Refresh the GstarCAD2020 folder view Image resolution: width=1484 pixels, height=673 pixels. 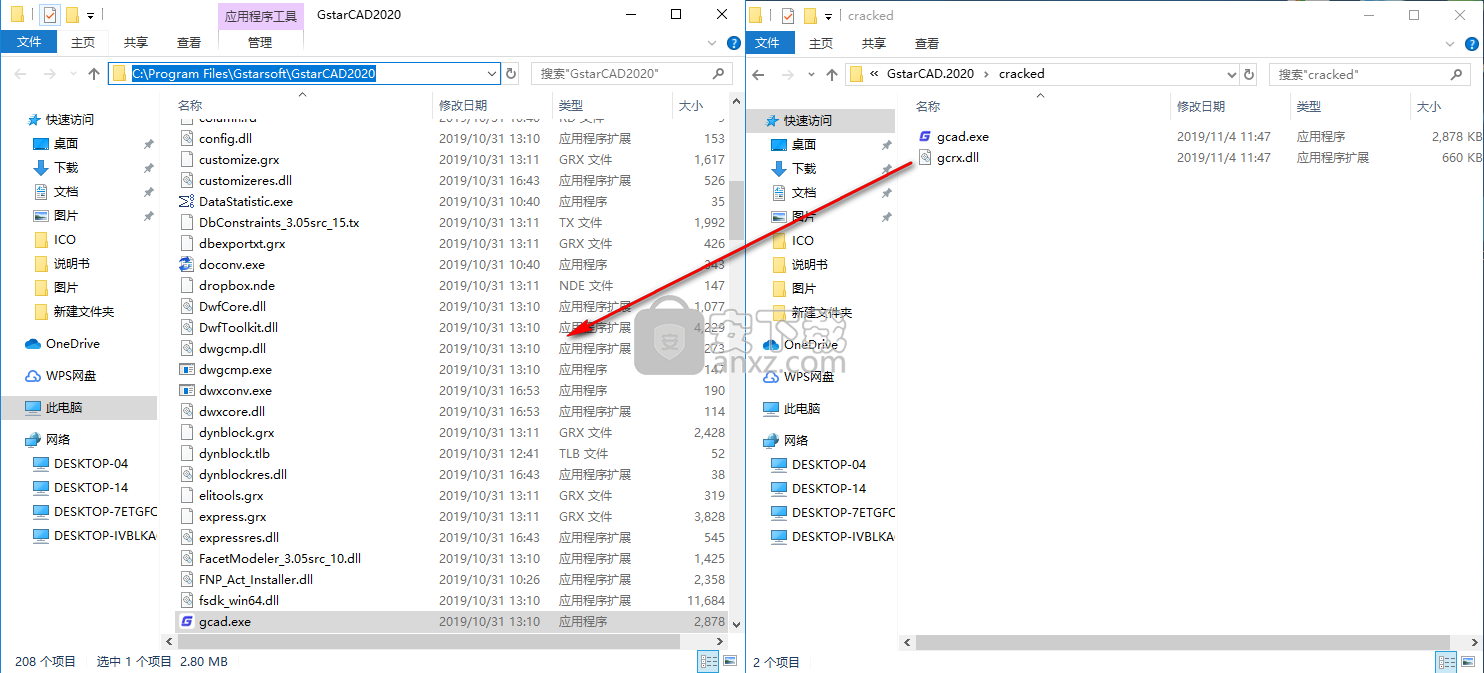[x=511, y=73]
